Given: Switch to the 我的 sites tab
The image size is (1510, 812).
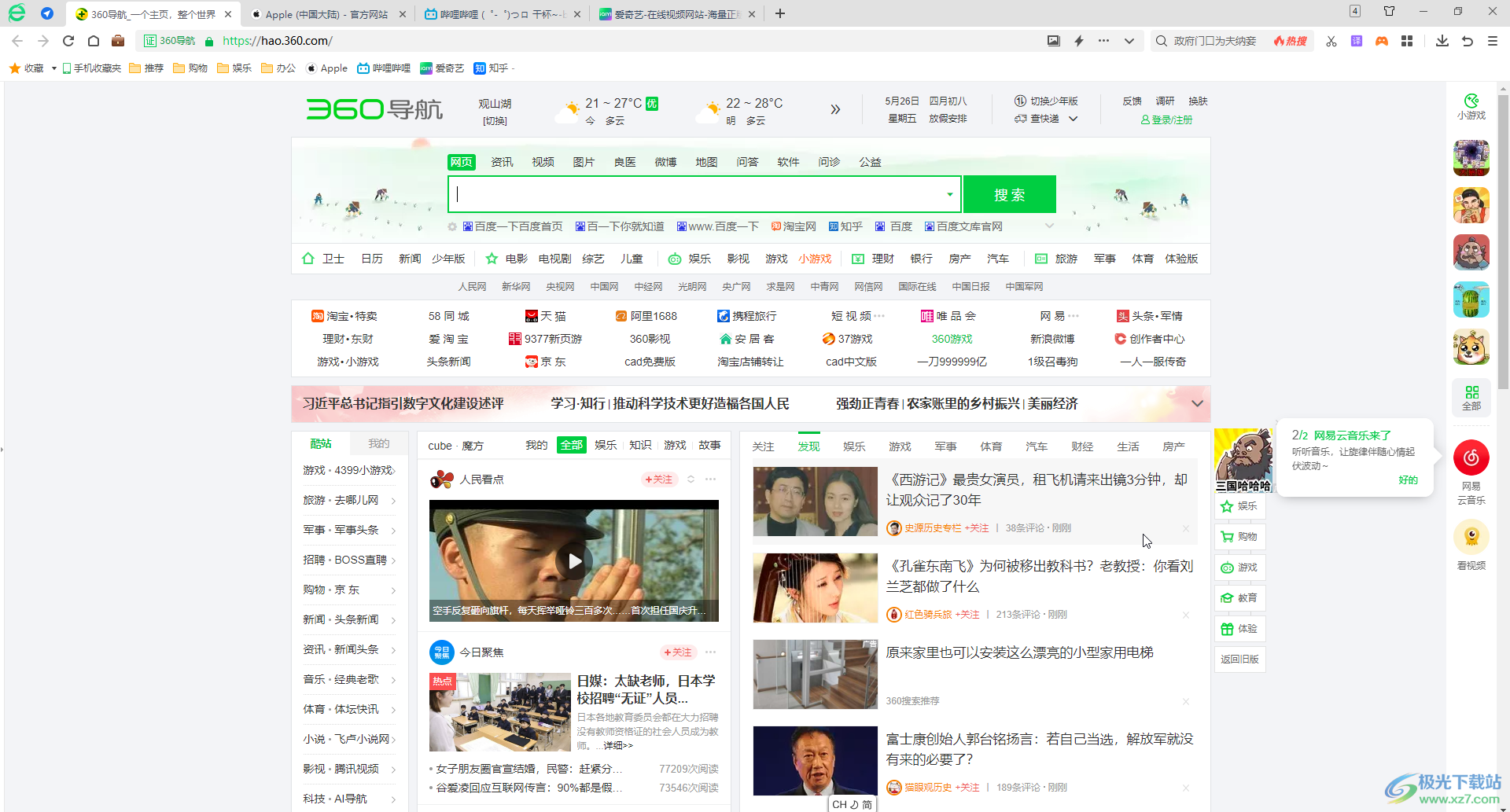Looking at the screenshot, I should 379,443.
